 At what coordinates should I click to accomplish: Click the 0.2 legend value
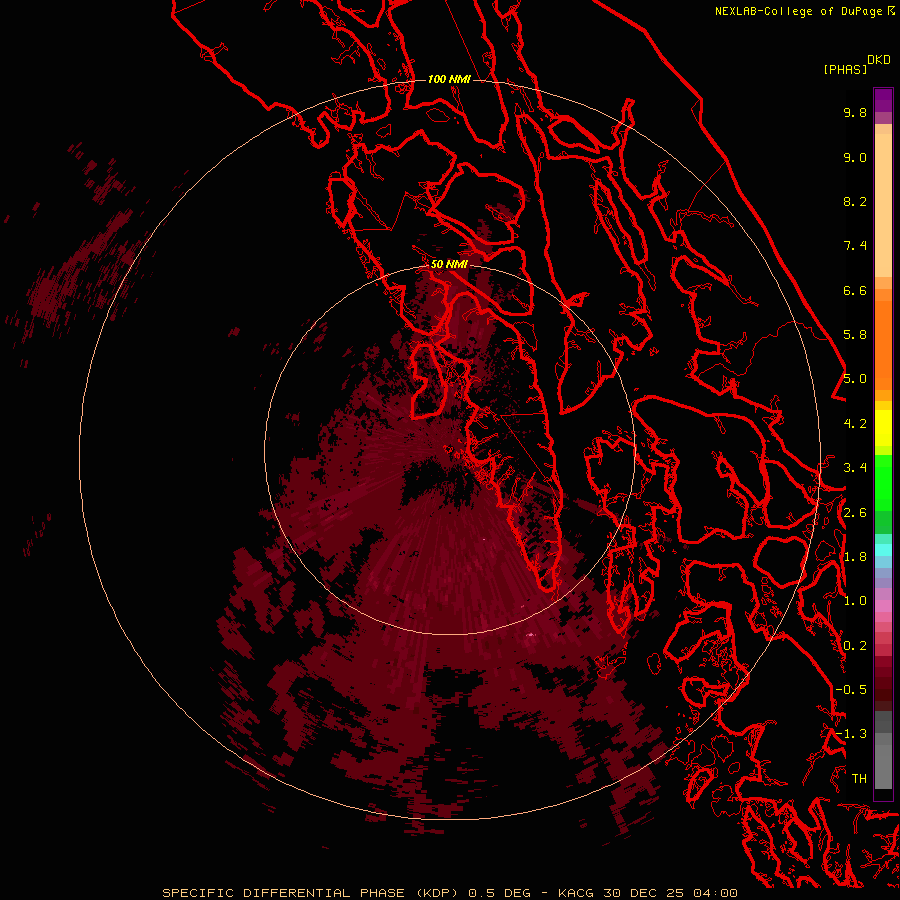(x=855, y=646)
